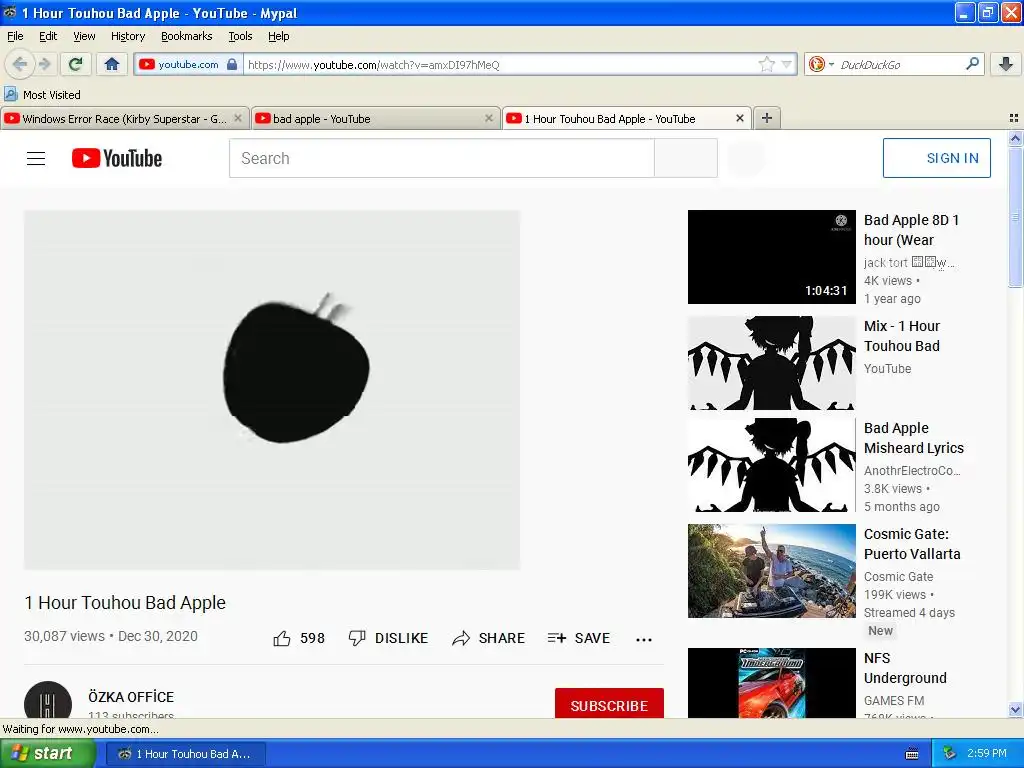This screenshot has height=768, width=1024.
Task: Close the bad apple - YouTube tab
Action: click(x=488, y=118)
